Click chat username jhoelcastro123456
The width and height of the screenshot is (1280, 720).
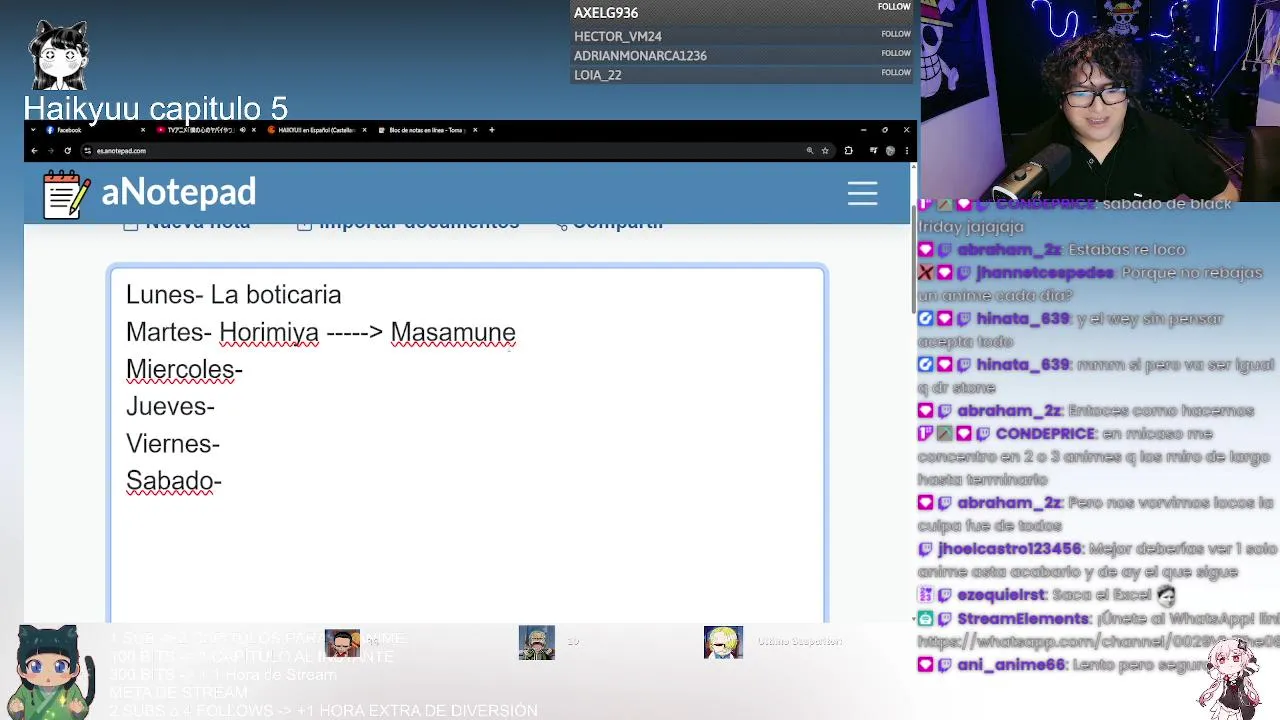pyautogui.click(x=1009, y=549)
